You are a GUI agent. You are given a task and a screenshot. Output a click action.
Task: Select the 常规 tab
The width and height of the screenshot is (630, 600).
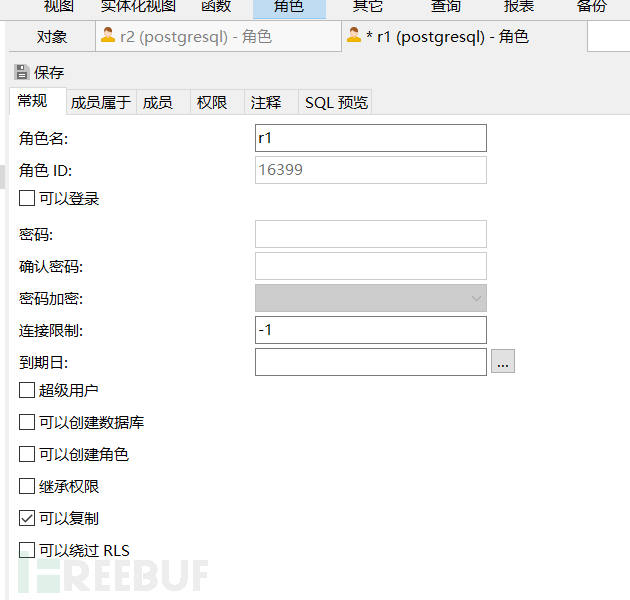38,101
